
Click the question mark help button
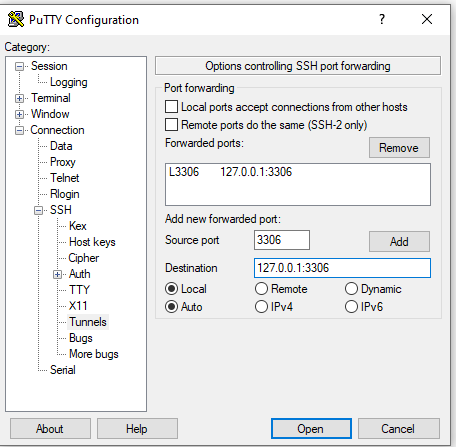click(x=382, y=19)
